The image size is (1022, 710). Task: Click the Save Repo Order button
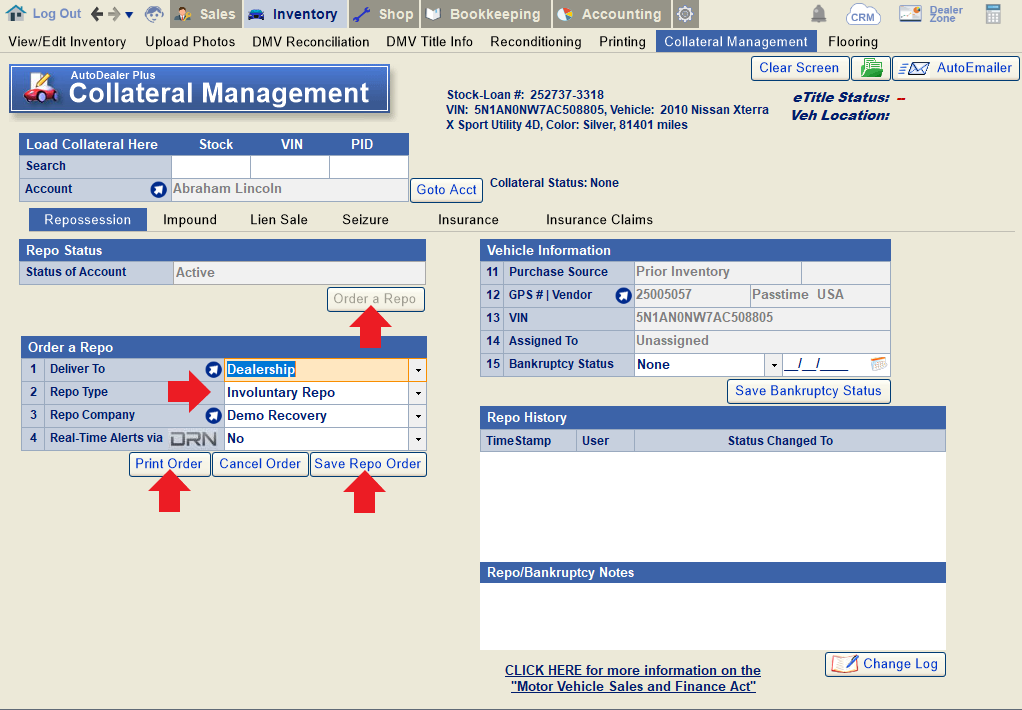pyautogui.click(x=368, y=464)
